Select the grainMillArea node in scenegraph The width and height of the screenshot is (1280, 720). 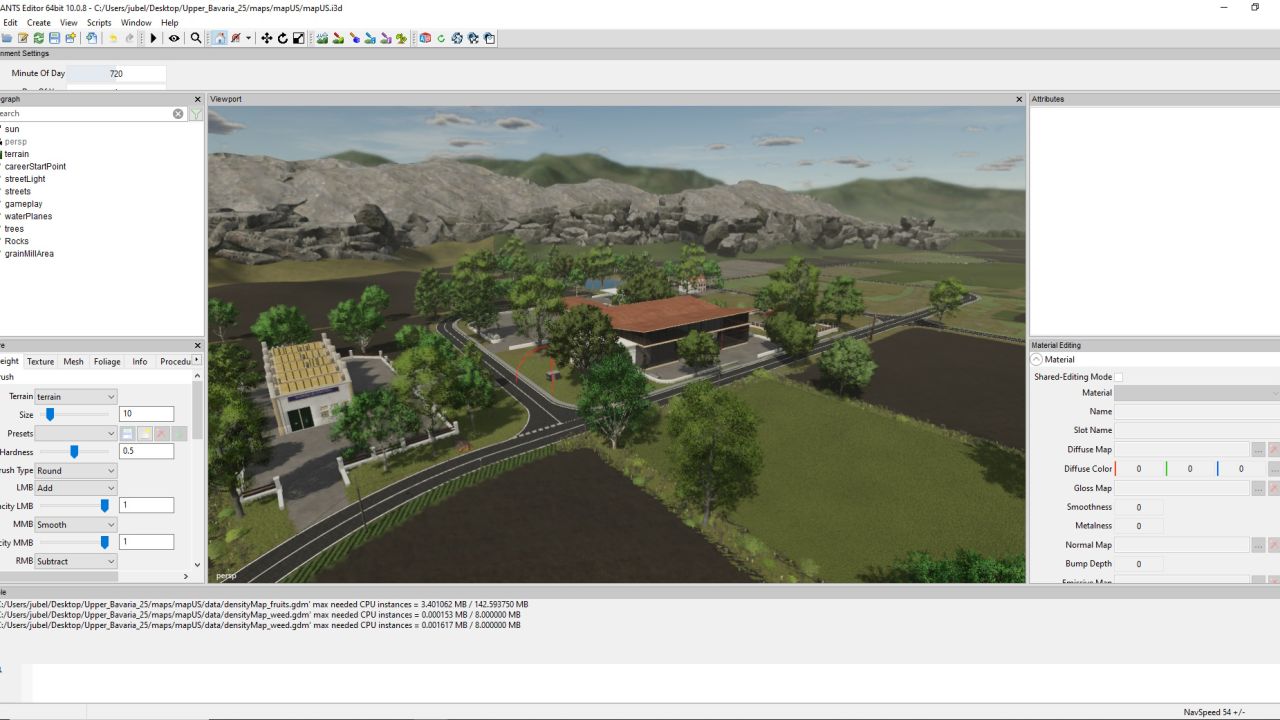coord(29,254)
